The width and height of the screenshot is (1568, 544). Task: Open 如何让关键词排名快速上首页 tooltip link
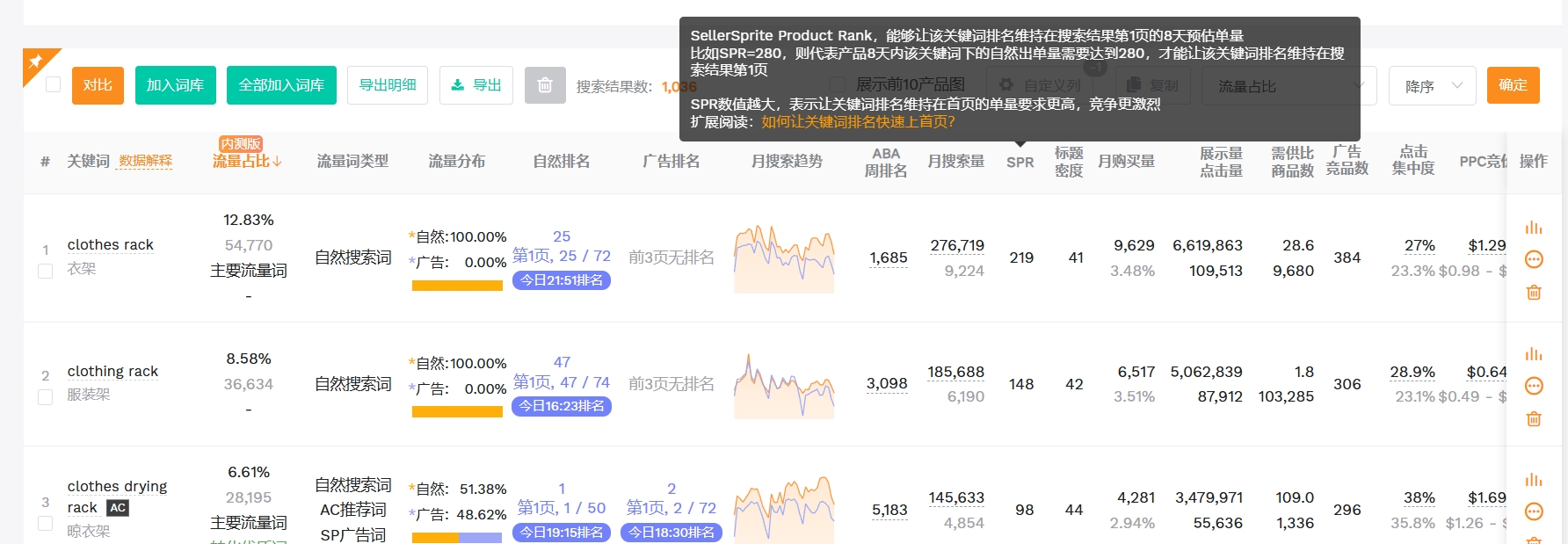tap(858, 122)
